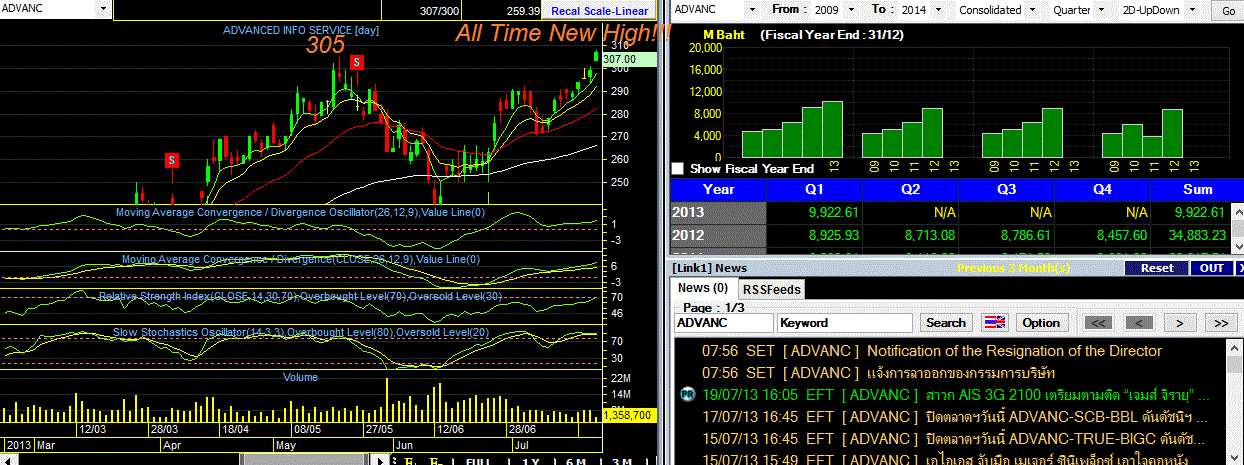
Task: Expand the To year 2014 dropdown
Action: pyautogui.click(x=937, y=10)
